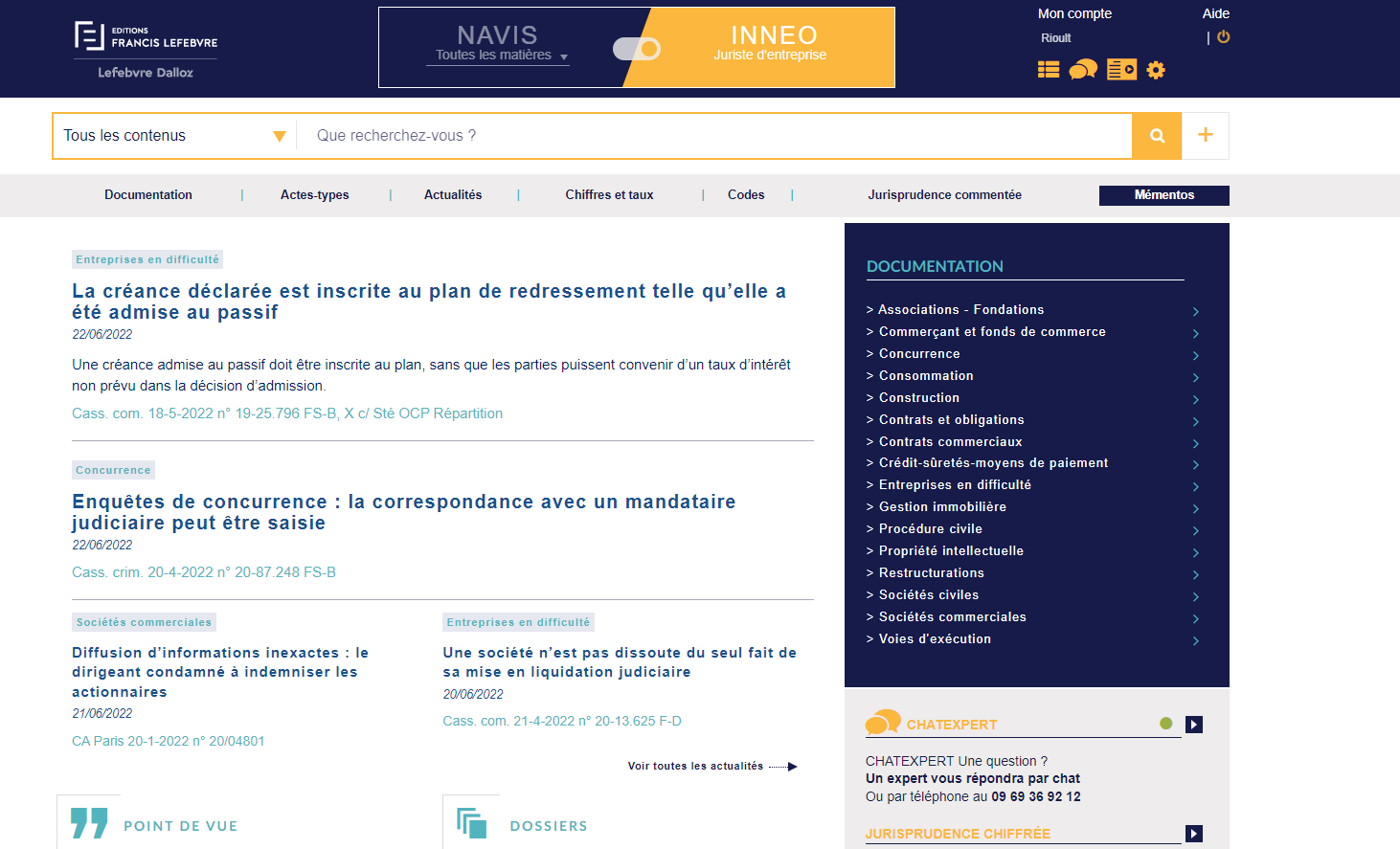Click the Rioult account name
The width and height of the screenshot is (1400, 849).
[1056, 38]
